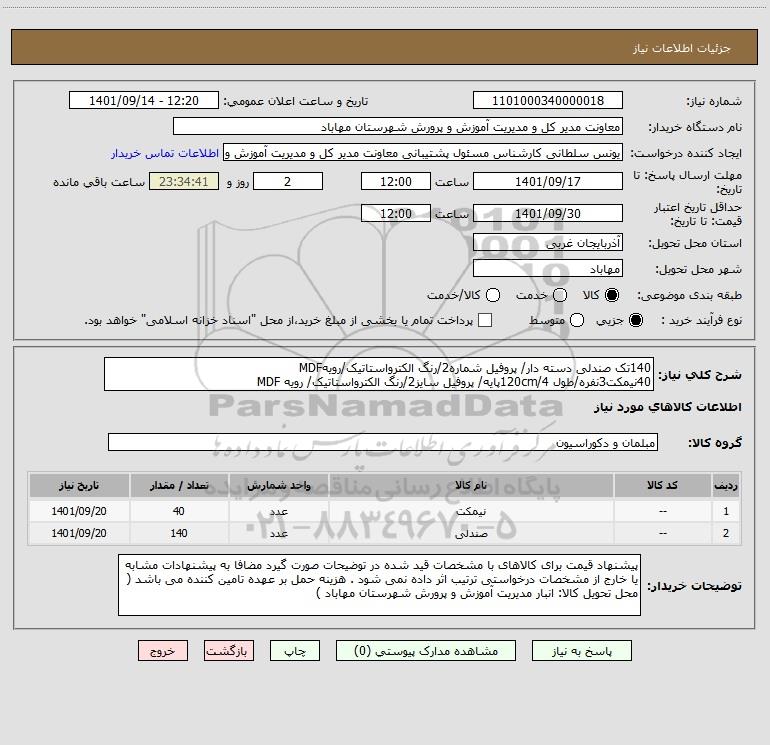Choose the متوسط purchase type radio
The image size is (770, 745).
click(577, 320)
